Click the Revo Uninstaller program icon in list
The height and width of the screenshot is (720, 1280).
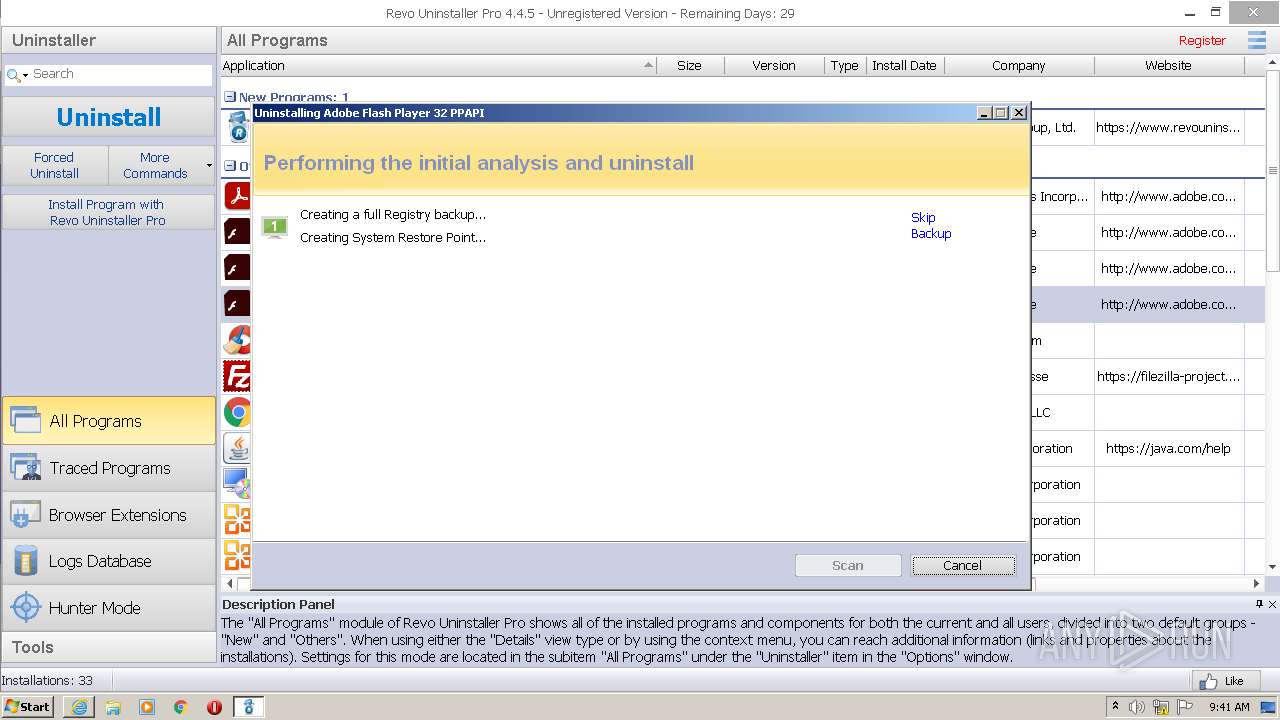tap(238, 128)
